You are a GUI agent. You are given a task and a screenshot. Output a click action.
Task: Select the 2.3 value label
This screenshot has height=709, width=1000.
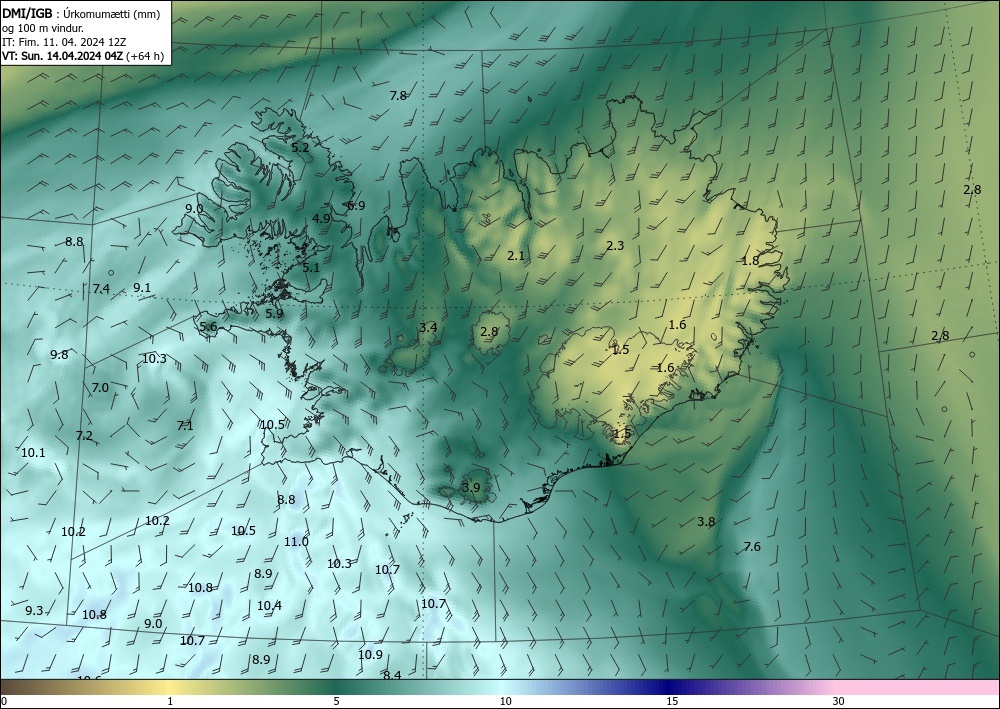pyautogui.click(x=615, y=245)
